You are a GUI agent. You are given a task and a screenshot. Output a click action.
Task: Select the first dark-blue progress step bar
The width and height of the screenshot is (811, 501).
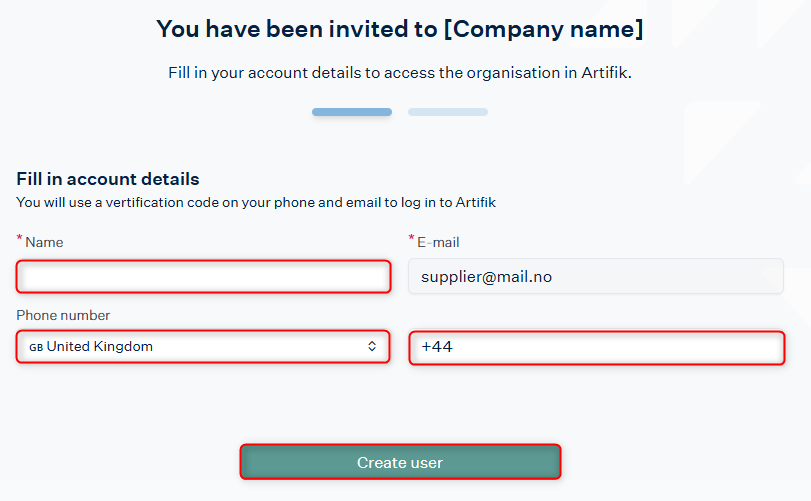352,112
